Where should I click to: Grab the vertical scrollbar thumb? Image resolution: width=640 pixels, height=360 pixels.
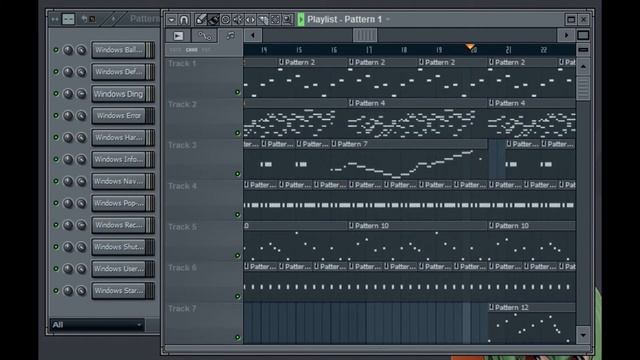[x=583, y=87]
